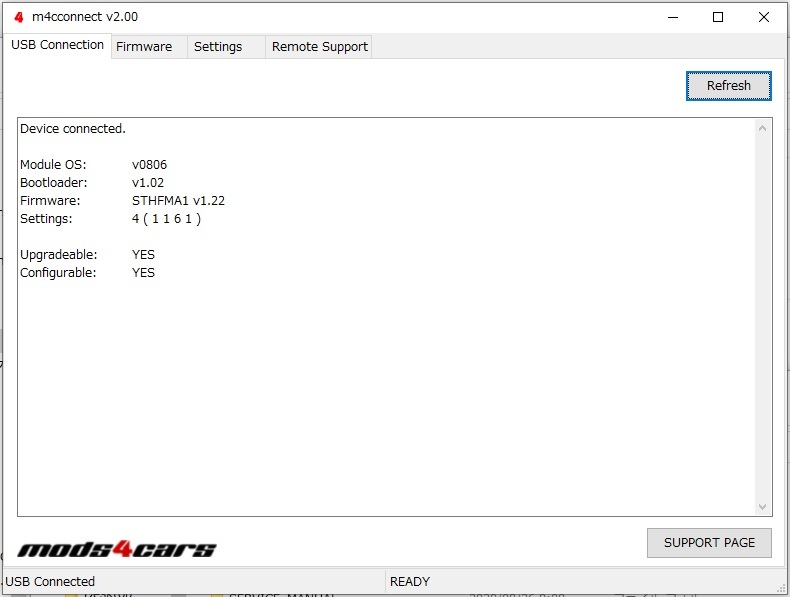Open the Settings tab
This screenshot has height=597, width=790.
coord(226,47)
